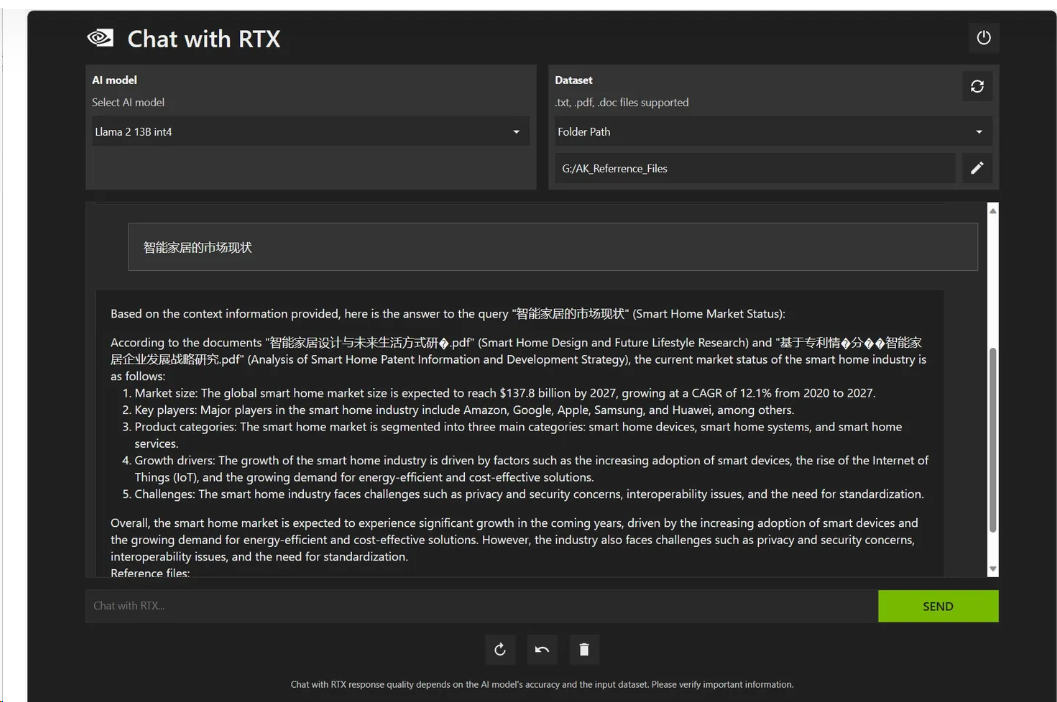Click the NVIDIA logo icon
This screenshot has height=702, width=1057.
[100, 38]
